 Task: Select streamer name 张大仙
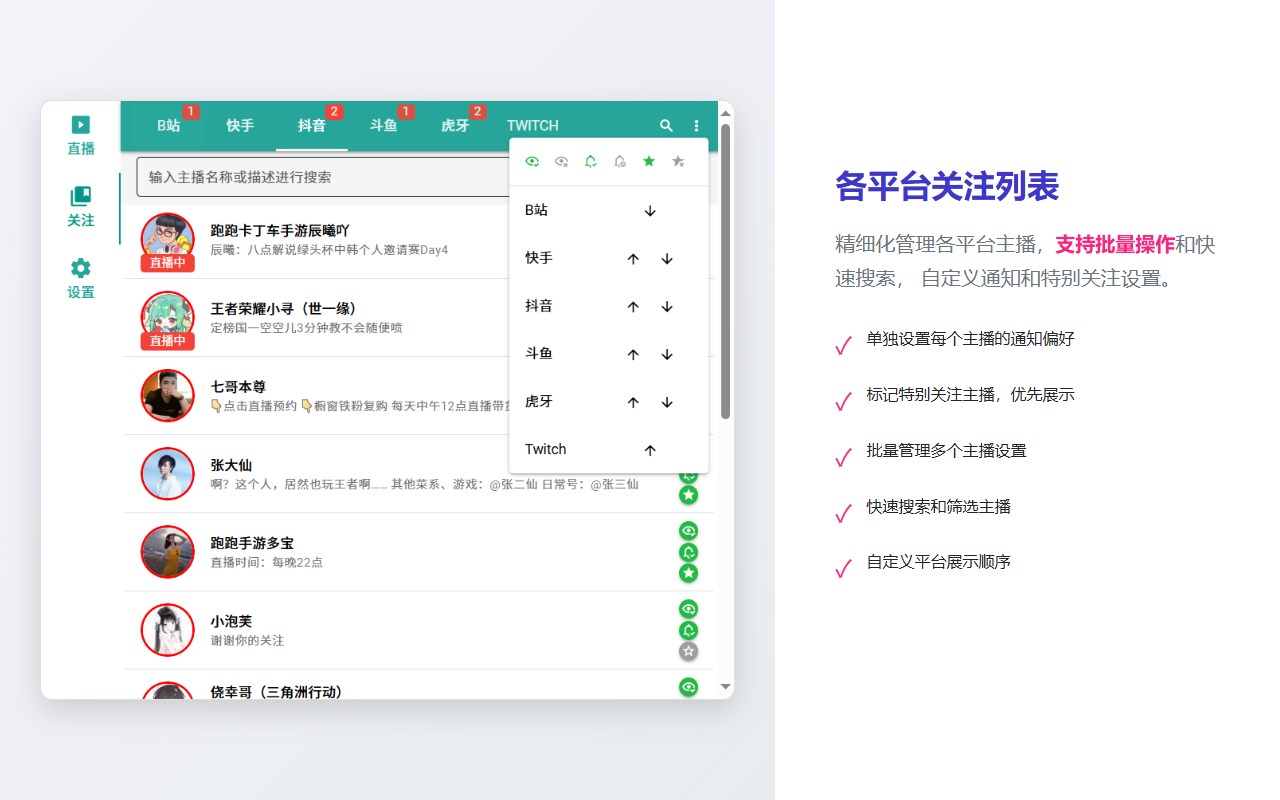click(x=231, y=464)
